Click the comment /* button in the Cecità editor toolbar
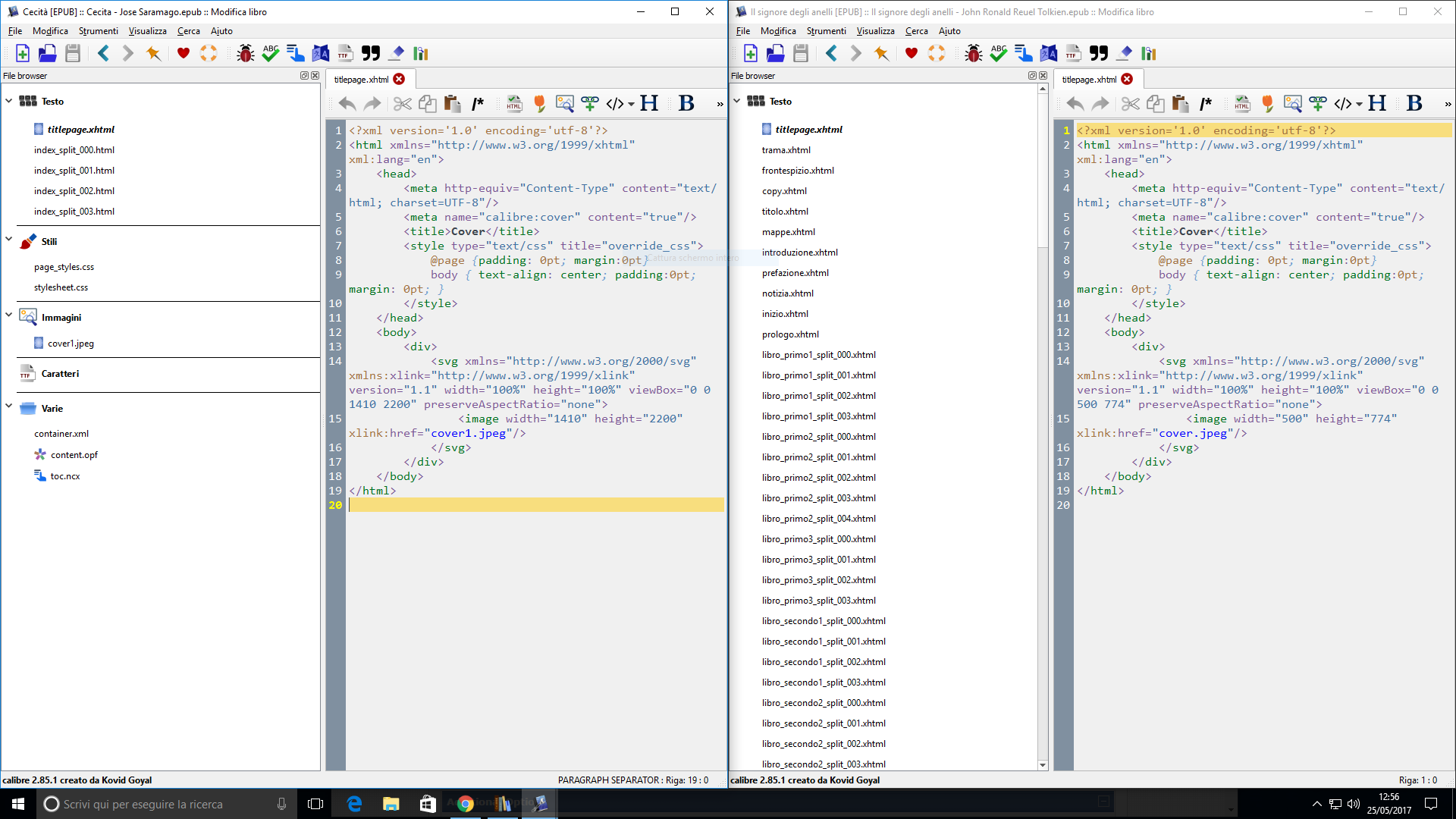Screen dimensions: 1456x819 click(x=478, y=103)
